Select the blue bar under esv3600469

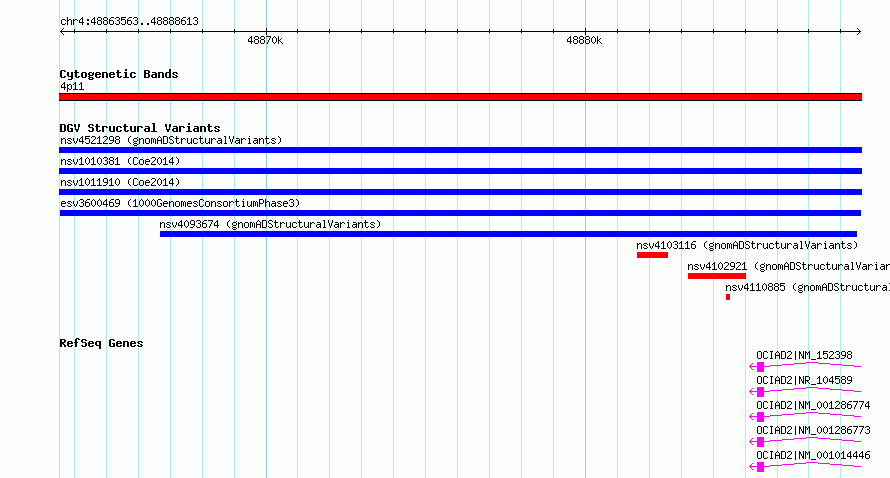(x=460, y=213)
